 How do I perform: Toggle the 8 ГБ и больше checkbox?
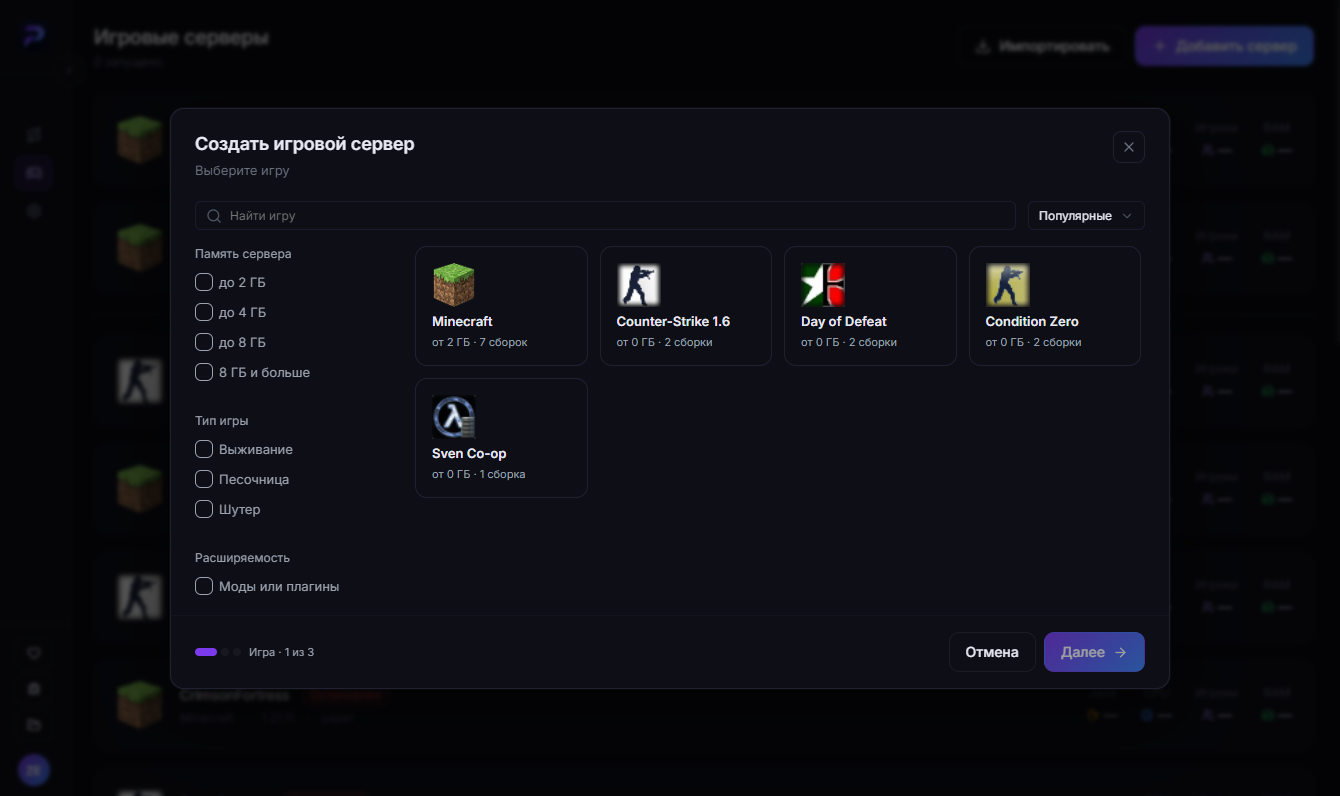pos(204,372)
